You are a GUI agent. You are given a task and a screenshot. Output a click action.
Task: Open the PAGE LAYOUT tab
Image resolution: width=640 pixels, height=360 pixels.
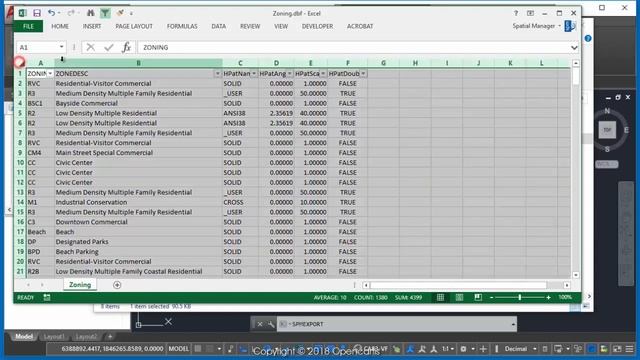click(x=134, y=26)
